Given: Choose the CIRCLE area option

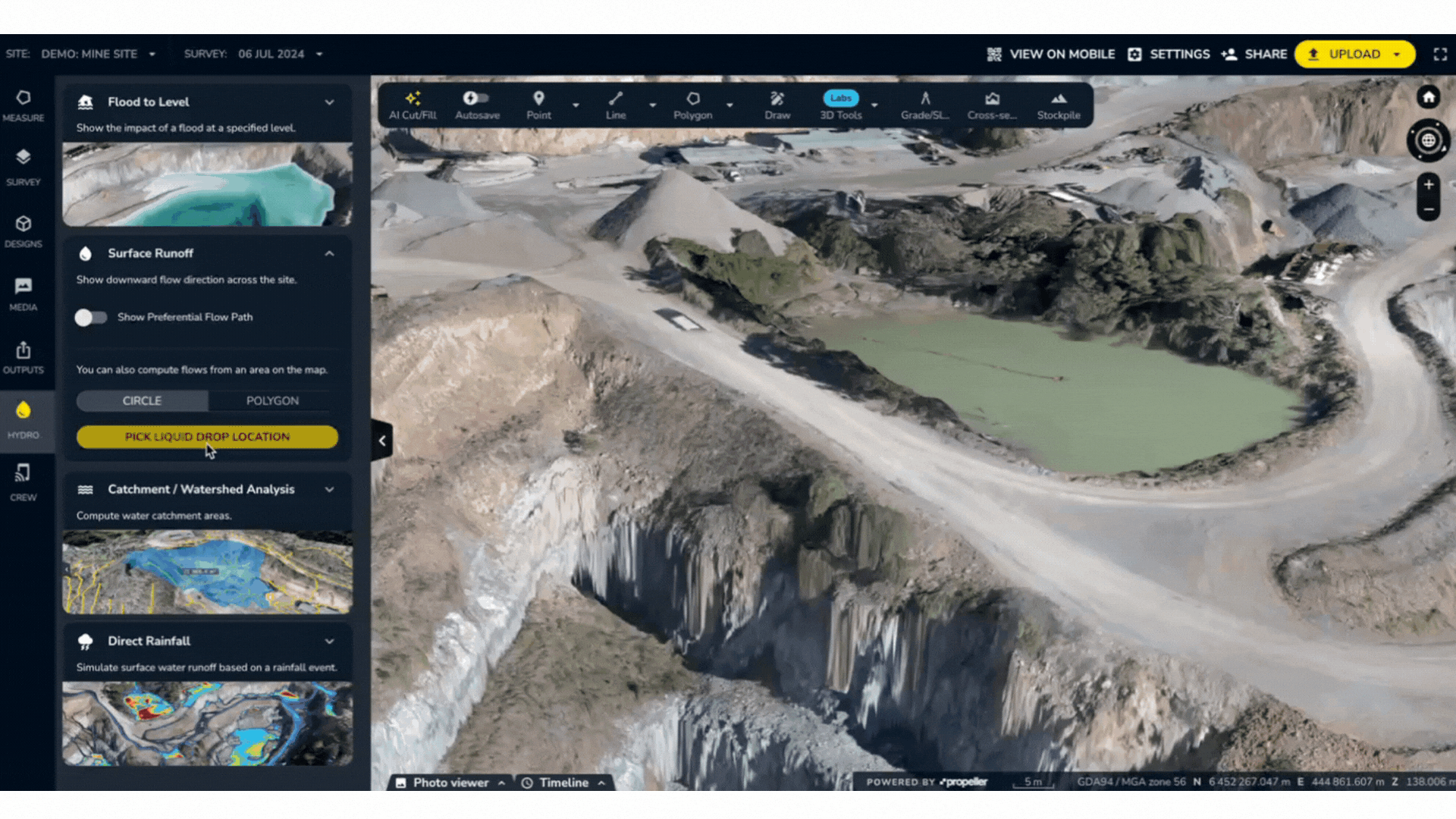Looking at the screenshot, I should point(142,400).
